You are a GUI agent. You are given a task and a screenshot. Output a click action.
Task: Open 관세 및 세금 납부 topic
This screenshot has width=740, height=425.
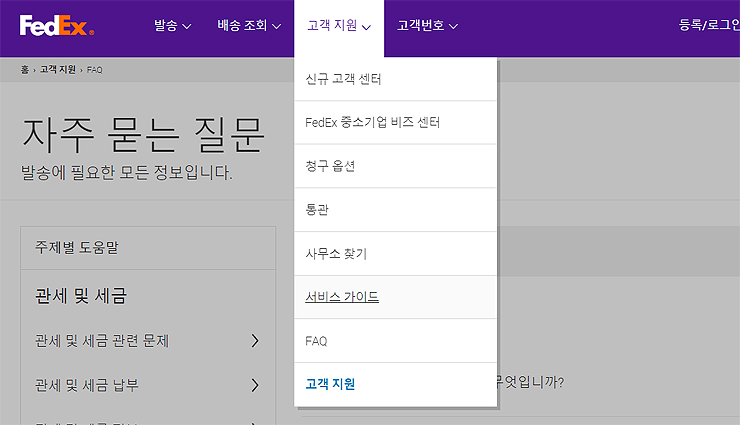[x=148, y=385]
